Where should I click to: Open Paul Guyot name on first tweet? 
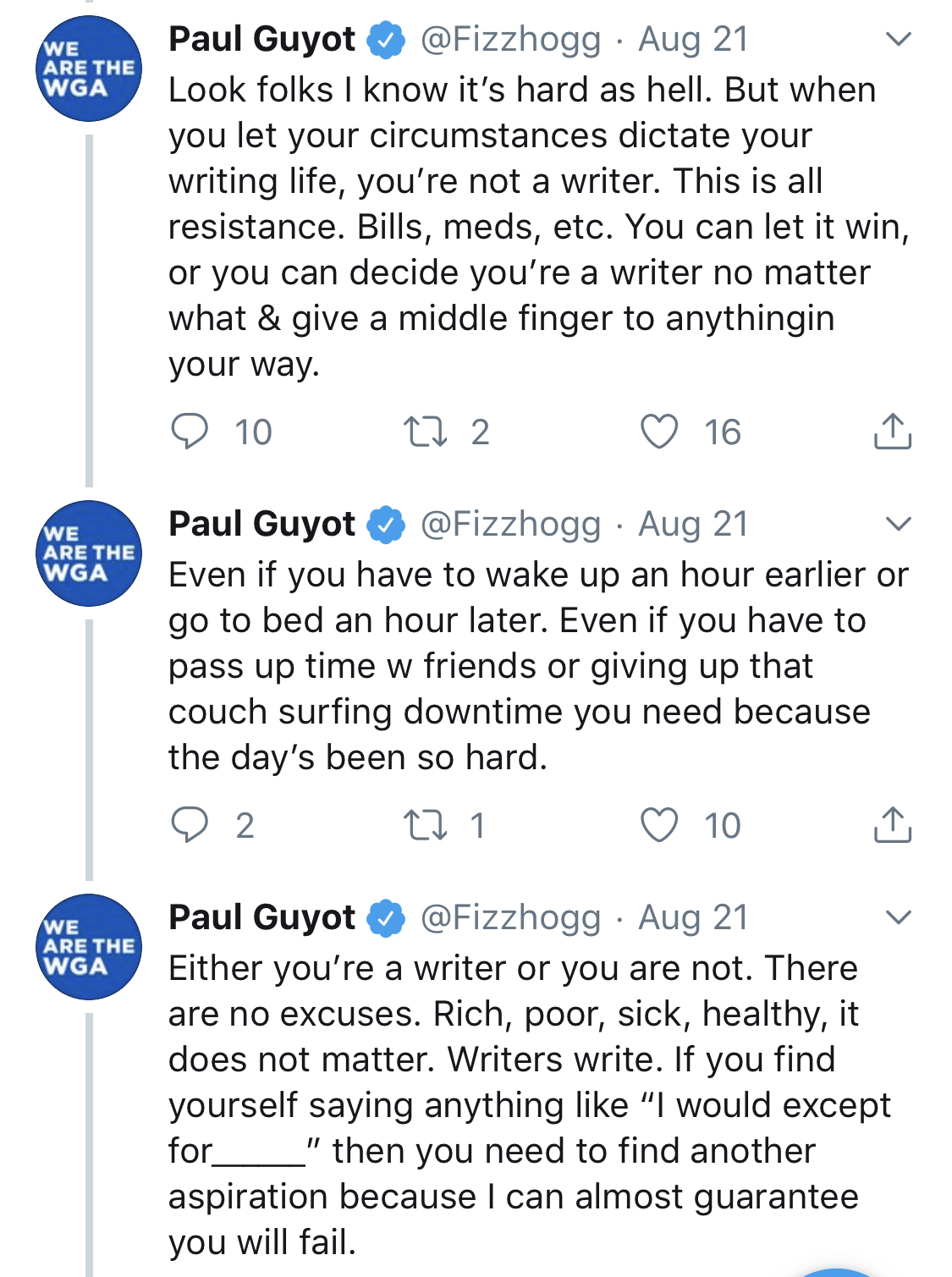point(262,39)
